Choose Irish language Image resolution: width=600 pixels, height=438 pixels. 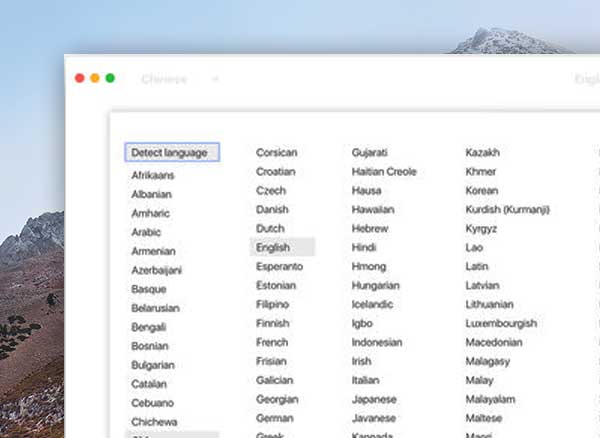[362, 361]
